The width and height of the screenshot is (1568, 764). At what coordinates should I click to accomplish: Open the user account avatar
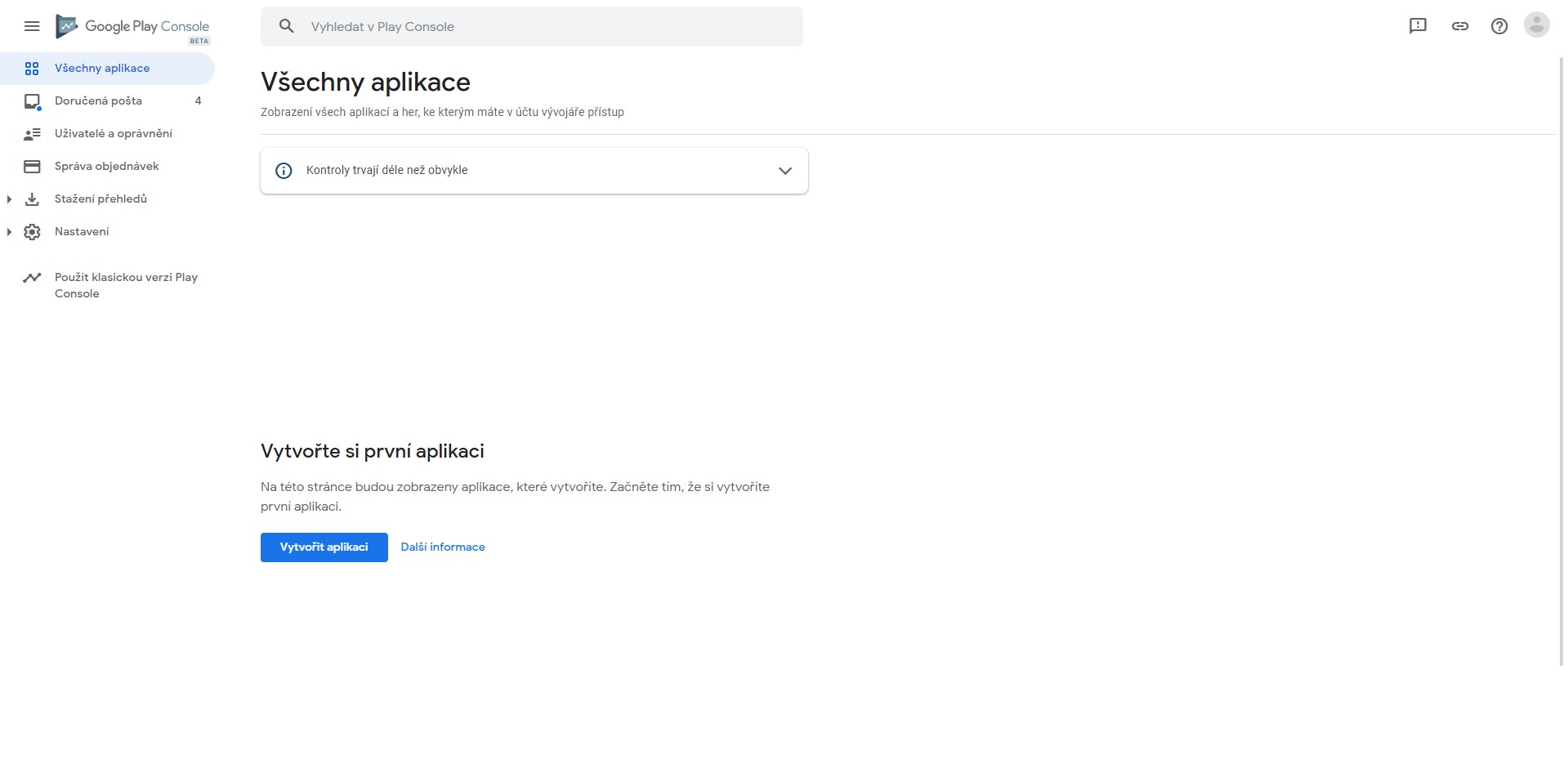click(x=1536, y=25)
